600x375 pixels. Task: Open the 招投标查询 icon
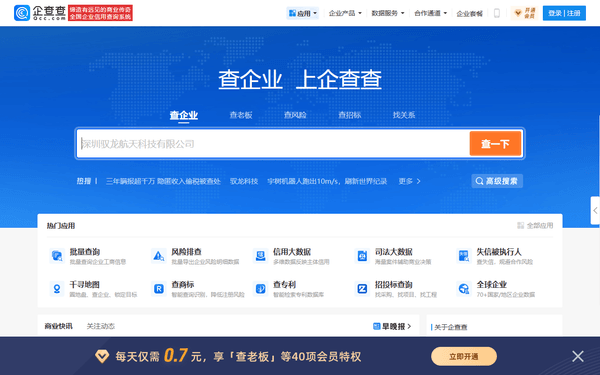click(362, 289)
